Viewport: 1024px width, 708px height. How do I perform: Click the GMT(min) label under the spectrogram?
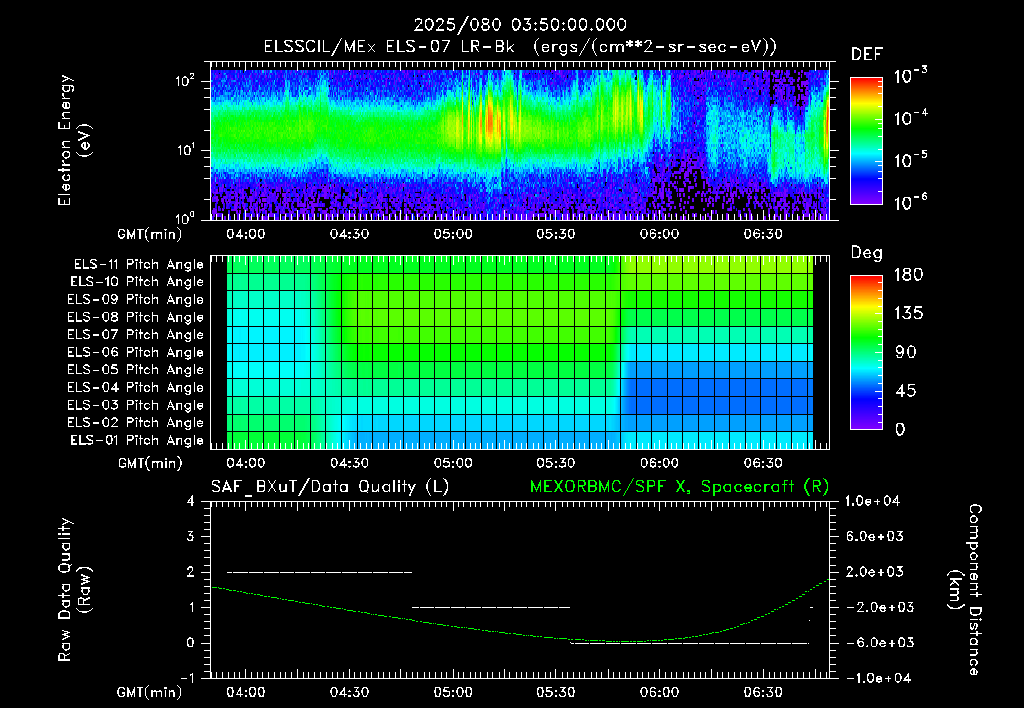[x=150, y=234]
